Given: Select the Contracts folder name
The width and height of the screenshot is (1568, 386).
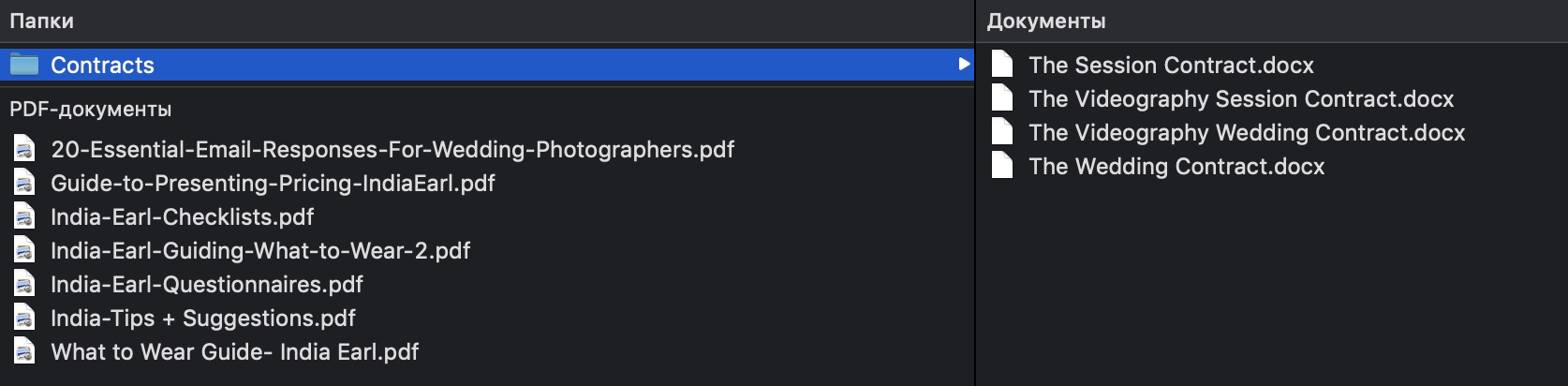Looking at the screenshot, I should tap(102, 65).
